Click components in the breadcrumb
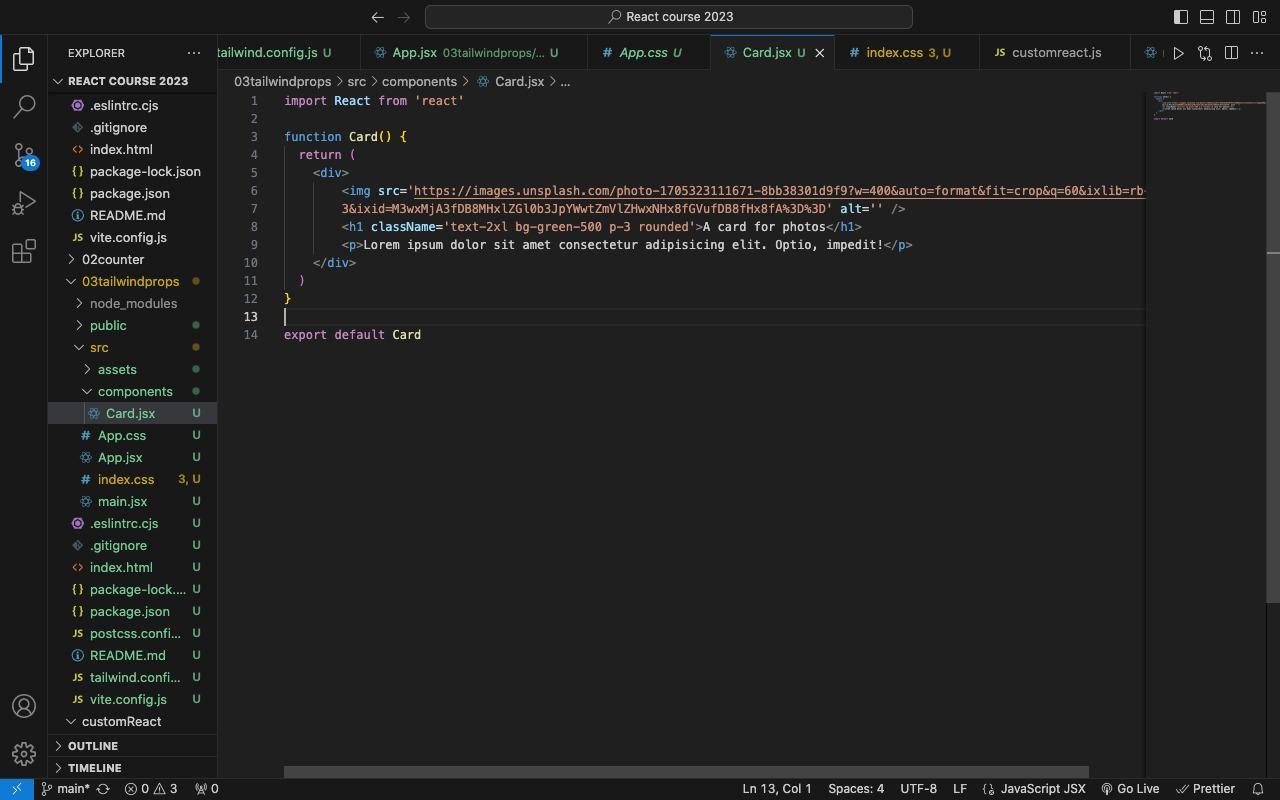The image size is (1280, 800). click(419, 81)
